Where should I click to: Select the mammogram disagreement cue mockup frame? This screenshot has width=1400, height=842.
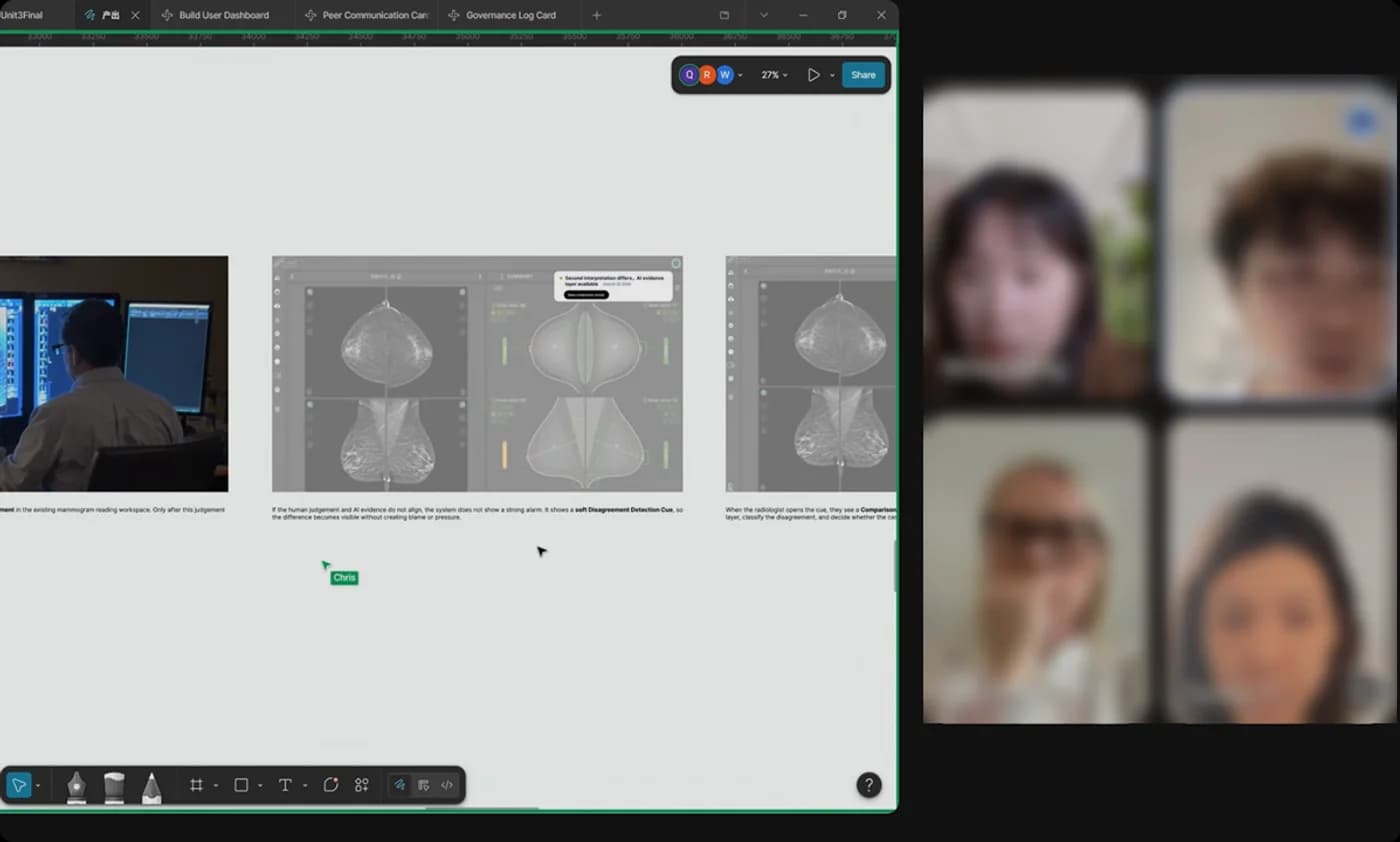click(477, 374)
